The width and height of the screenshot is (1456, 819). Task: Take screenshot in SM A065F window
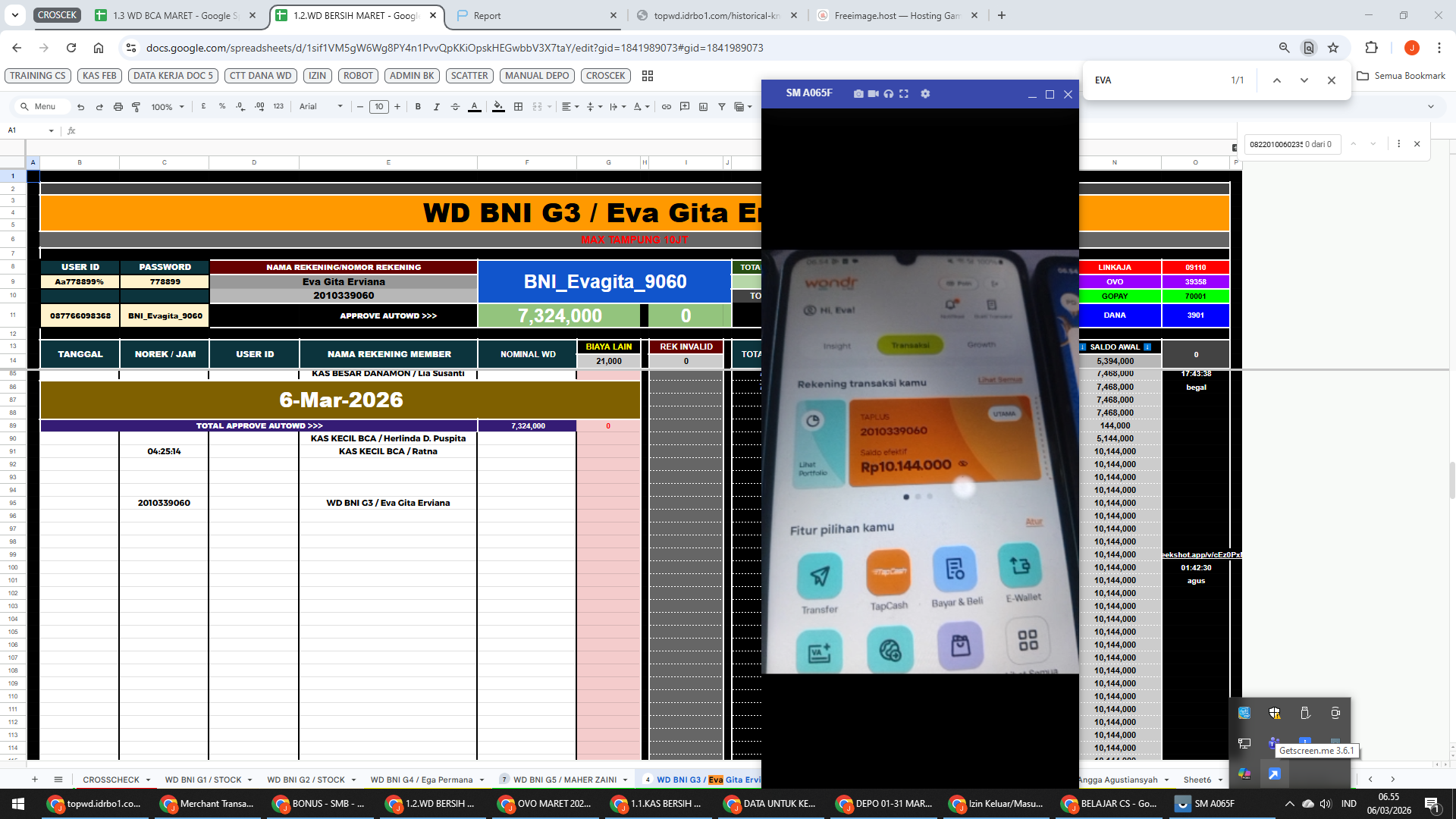coord(858,94)
